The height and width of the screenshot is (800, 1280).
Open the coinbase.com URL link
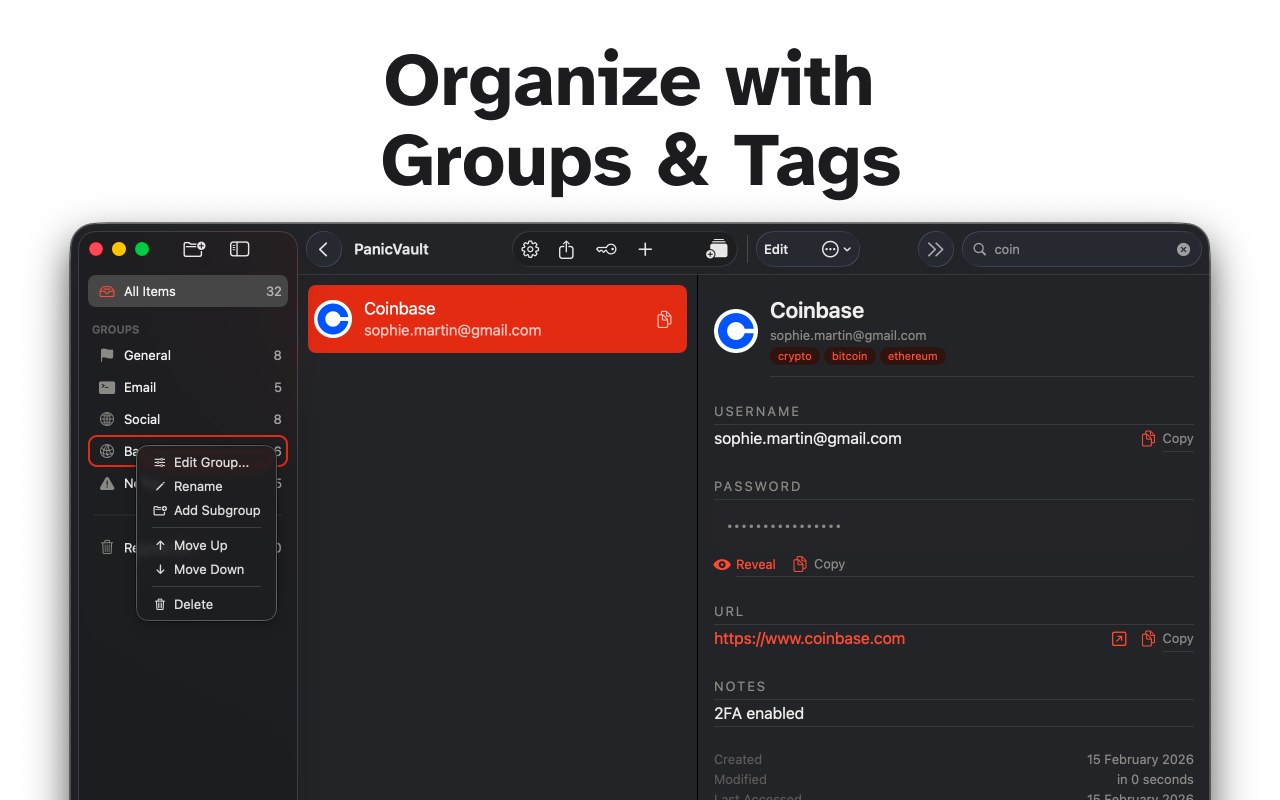[809, 638]
